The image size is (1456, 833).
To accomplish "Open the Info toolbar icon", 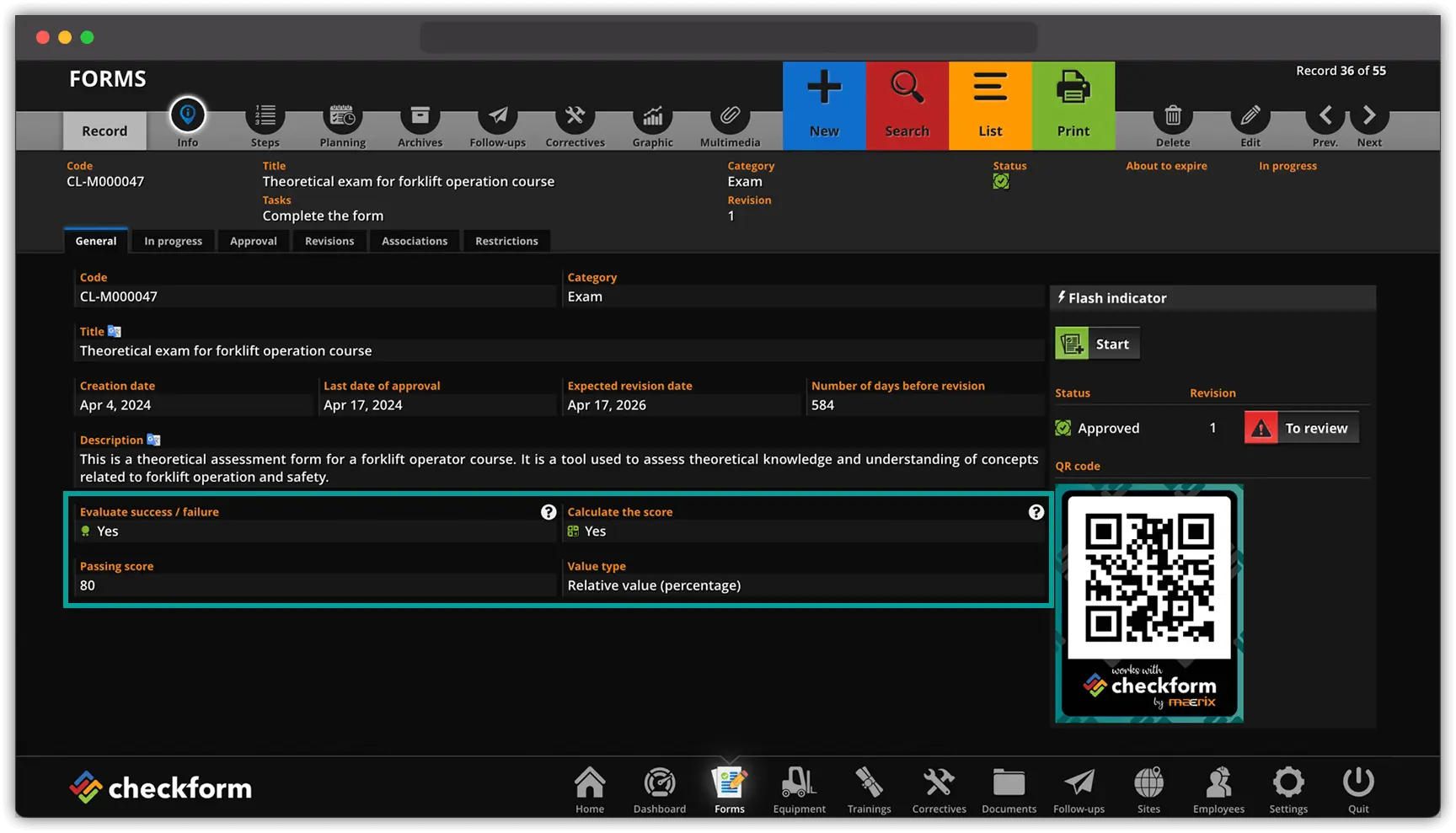I will 187,115.
